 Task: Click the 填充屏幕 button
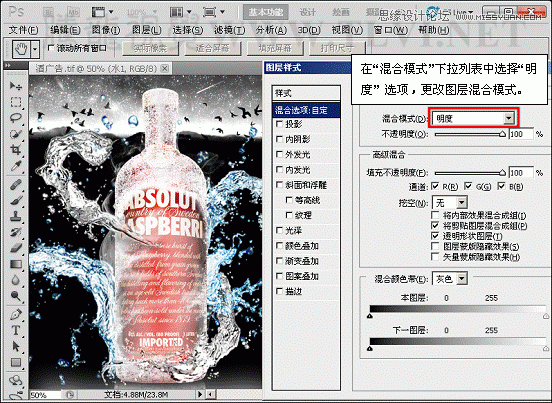(x=275, y=49)
